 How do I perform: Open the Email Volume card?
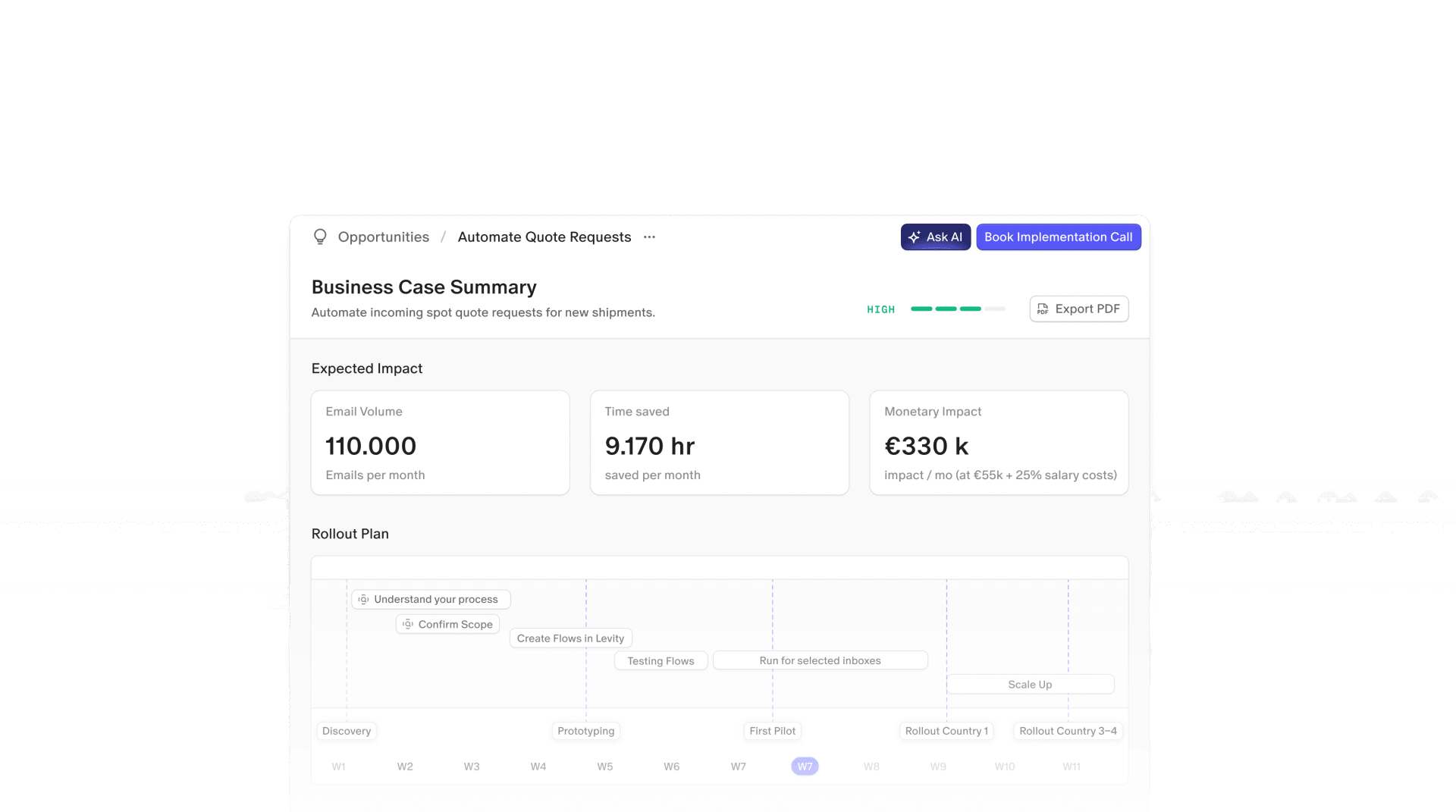coord(440,443)
